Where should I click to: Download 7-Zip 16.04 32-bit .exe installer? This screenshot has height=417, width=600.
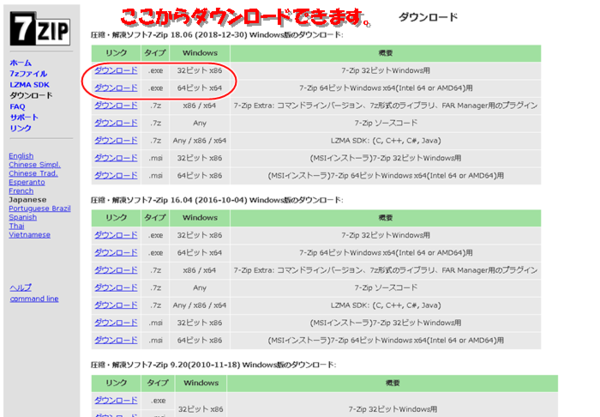[x=116, y=235]
